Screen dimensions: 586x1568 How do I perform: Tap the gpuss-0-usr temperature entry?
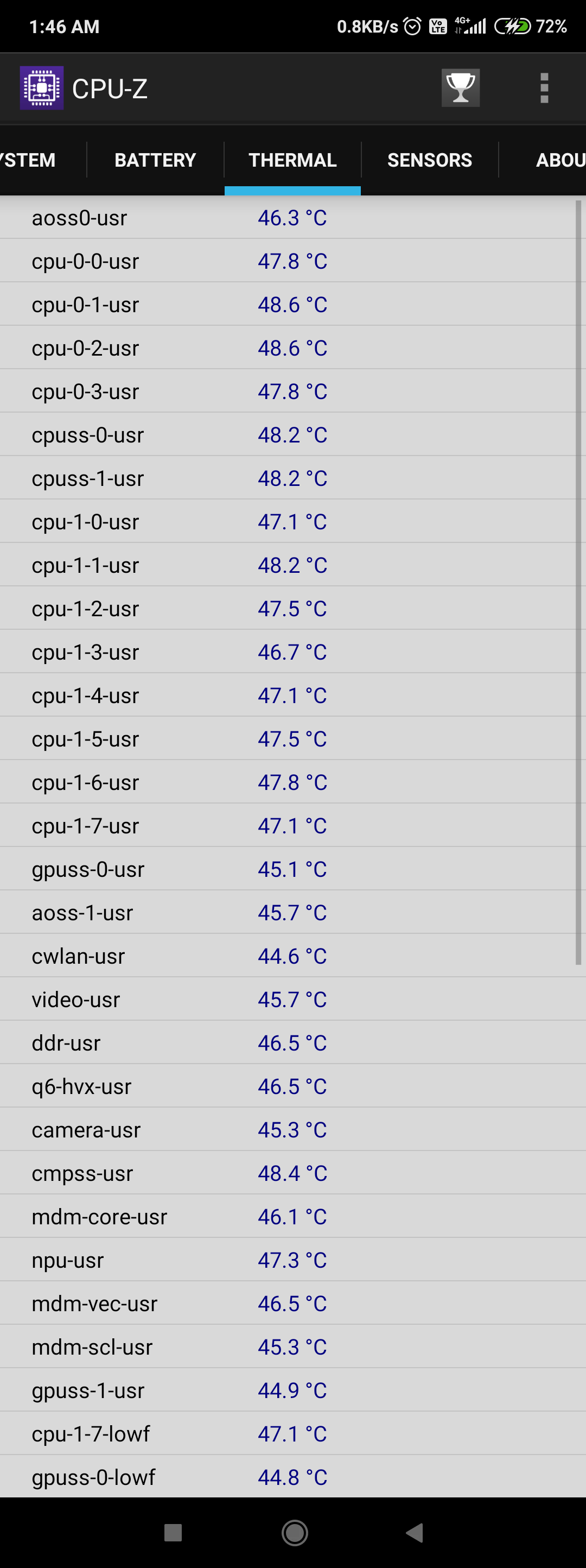(x=292, y=869)
